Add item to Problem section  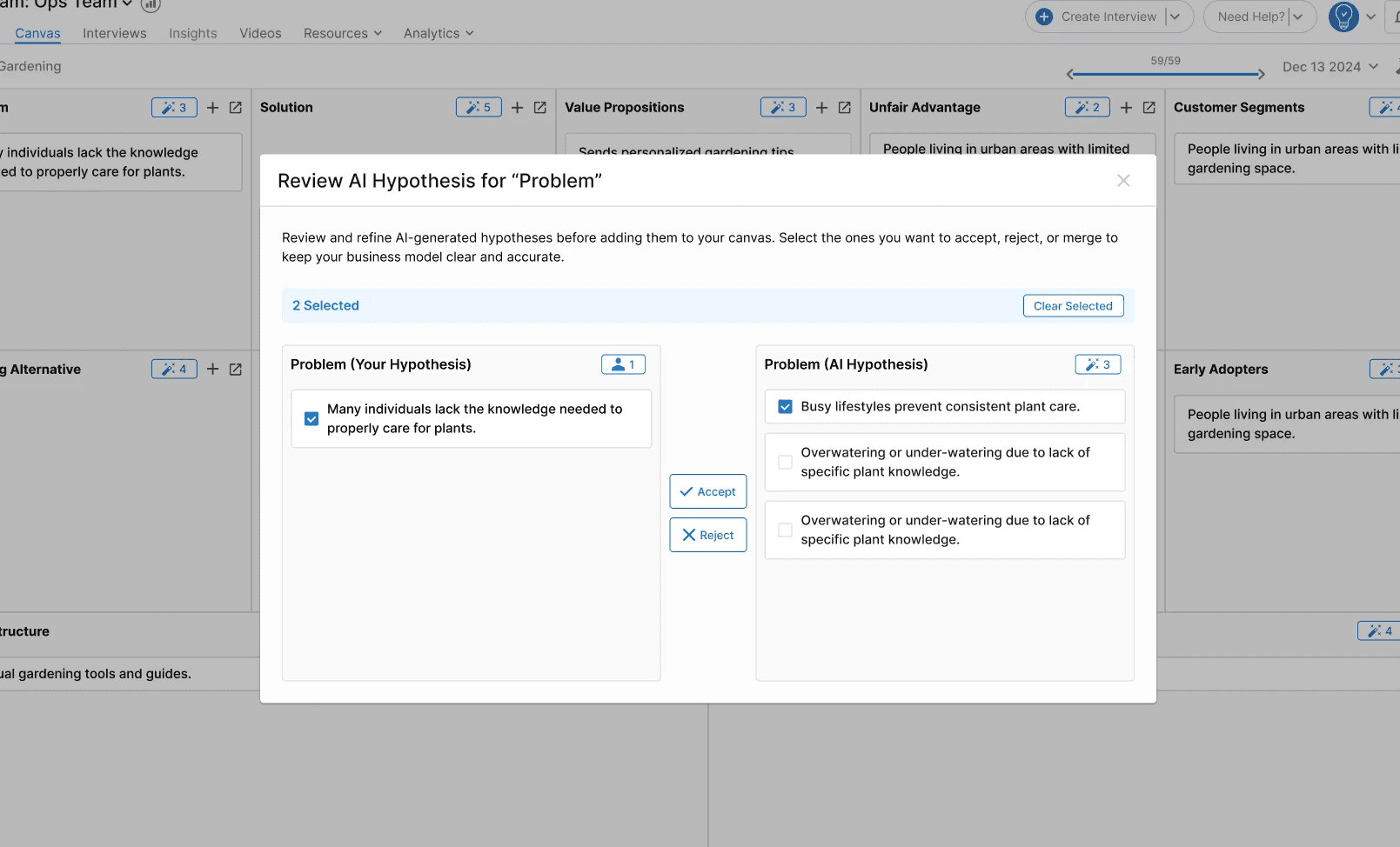[x=212, y=107]
